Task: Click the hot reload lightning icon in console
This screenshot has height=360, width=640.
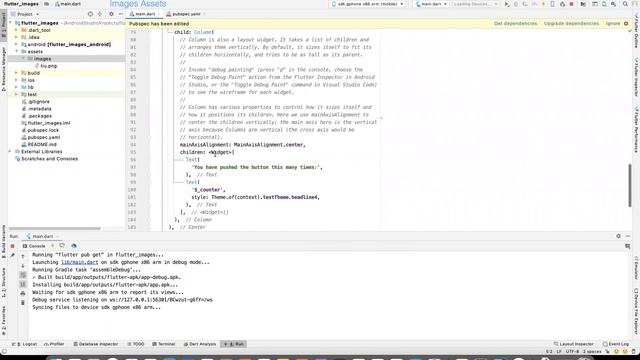Action: [53, 246]
